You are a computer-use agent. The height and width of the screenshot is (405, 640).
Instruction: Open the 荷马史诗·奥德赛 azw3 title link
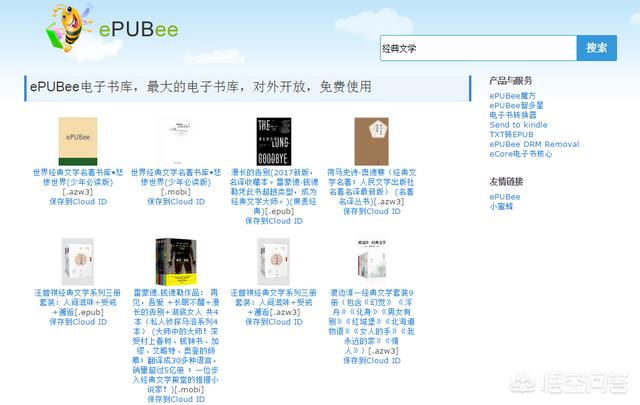[371, 187]
